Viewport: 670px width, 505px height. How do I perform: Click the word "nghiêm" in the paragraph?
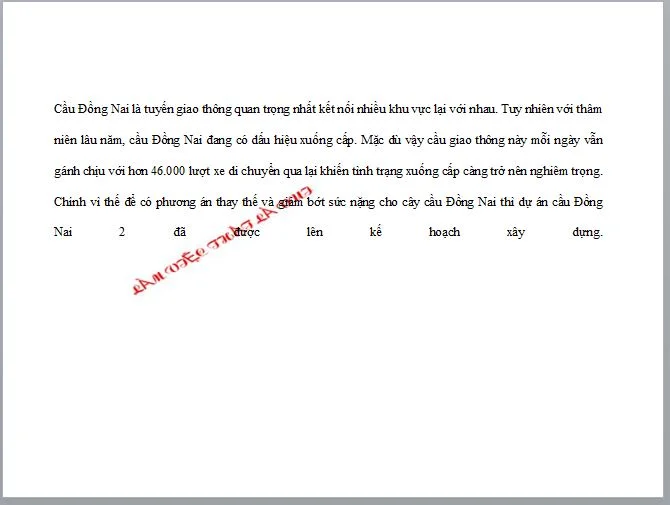click(549, 172)
